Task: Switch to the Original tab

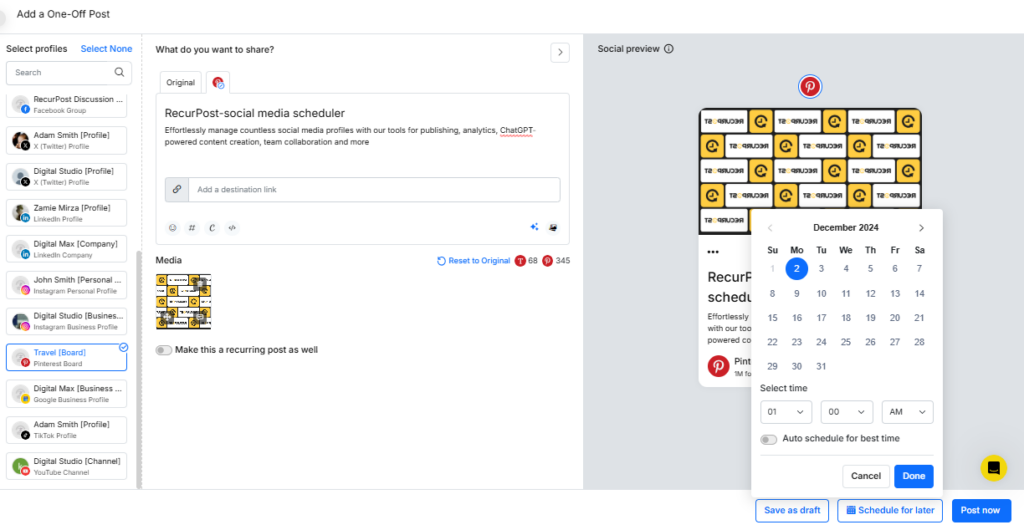Action: [180, 82]
